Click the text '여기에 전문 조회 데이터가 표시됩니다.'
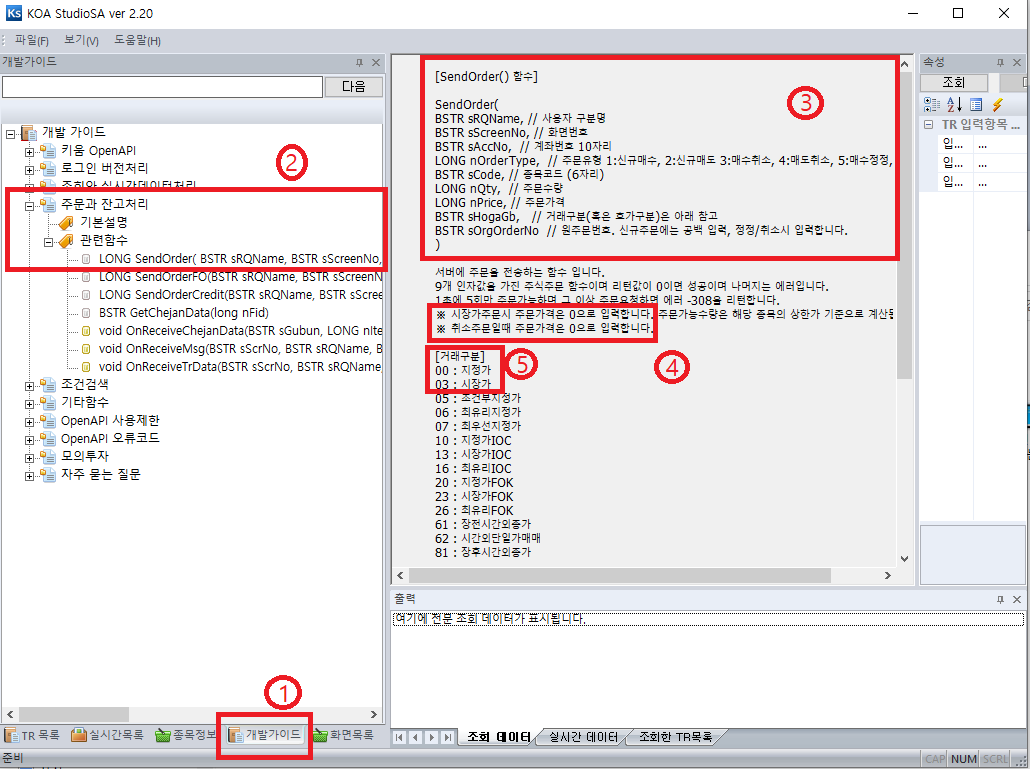This screenshot has width=1030, height=769. (489, 619)
